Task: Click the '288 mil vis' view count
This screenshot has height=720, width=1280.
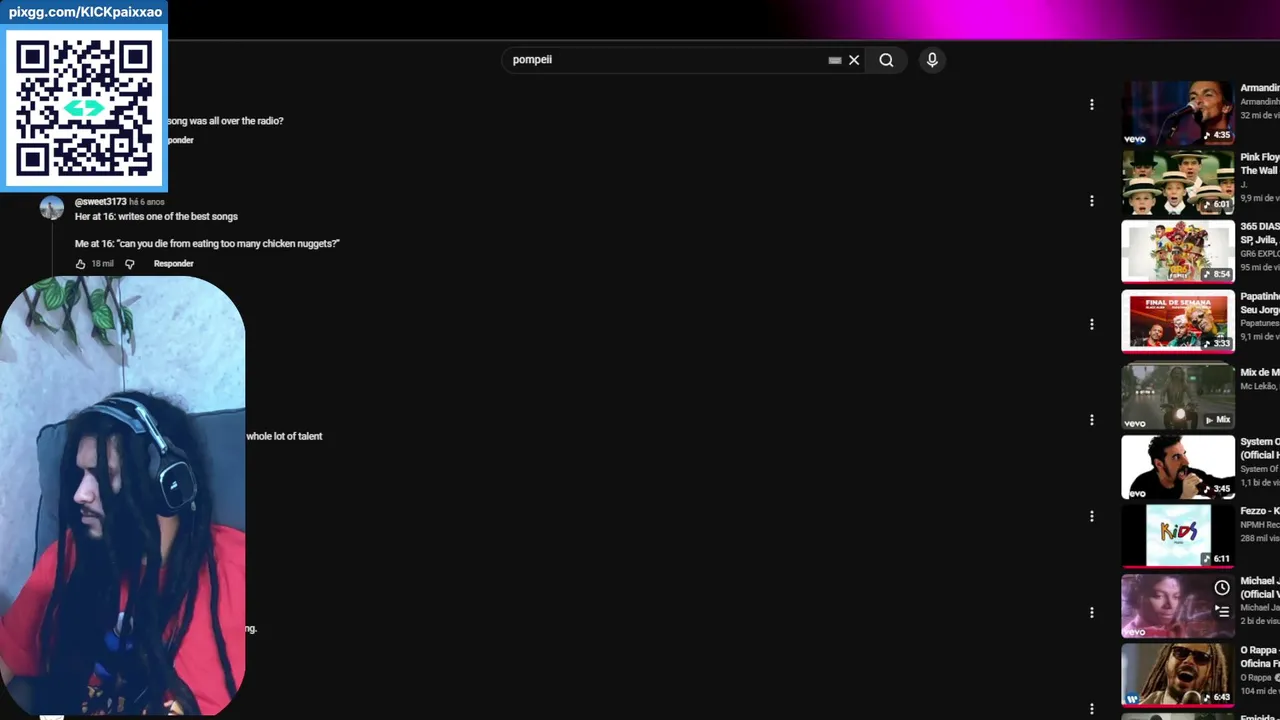Action: (x=1260, y=538)
